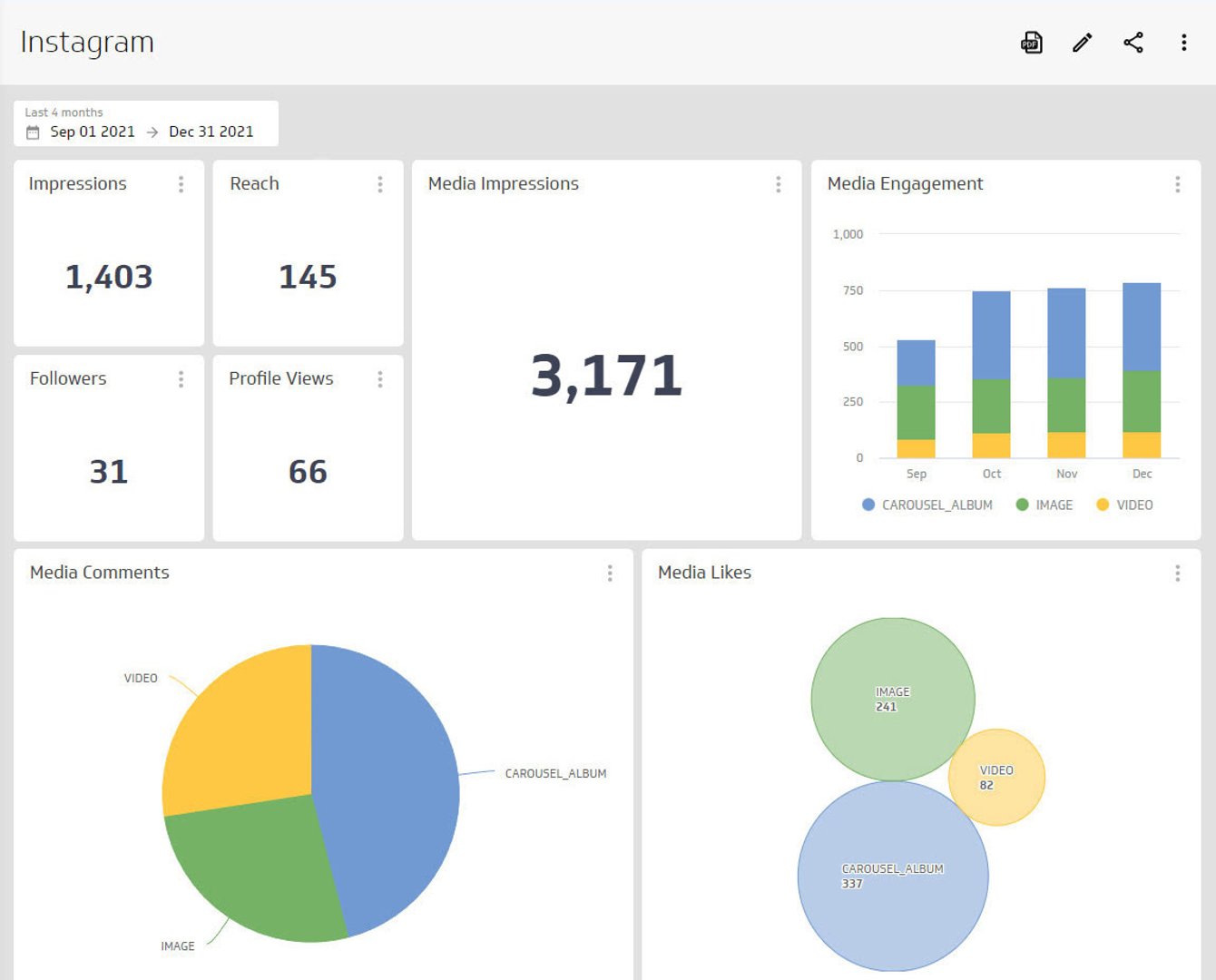1216x980 pixels.
Task: Select the CAROUSEL_ALBUM 337 likes bubble
Action: [893, 877]
